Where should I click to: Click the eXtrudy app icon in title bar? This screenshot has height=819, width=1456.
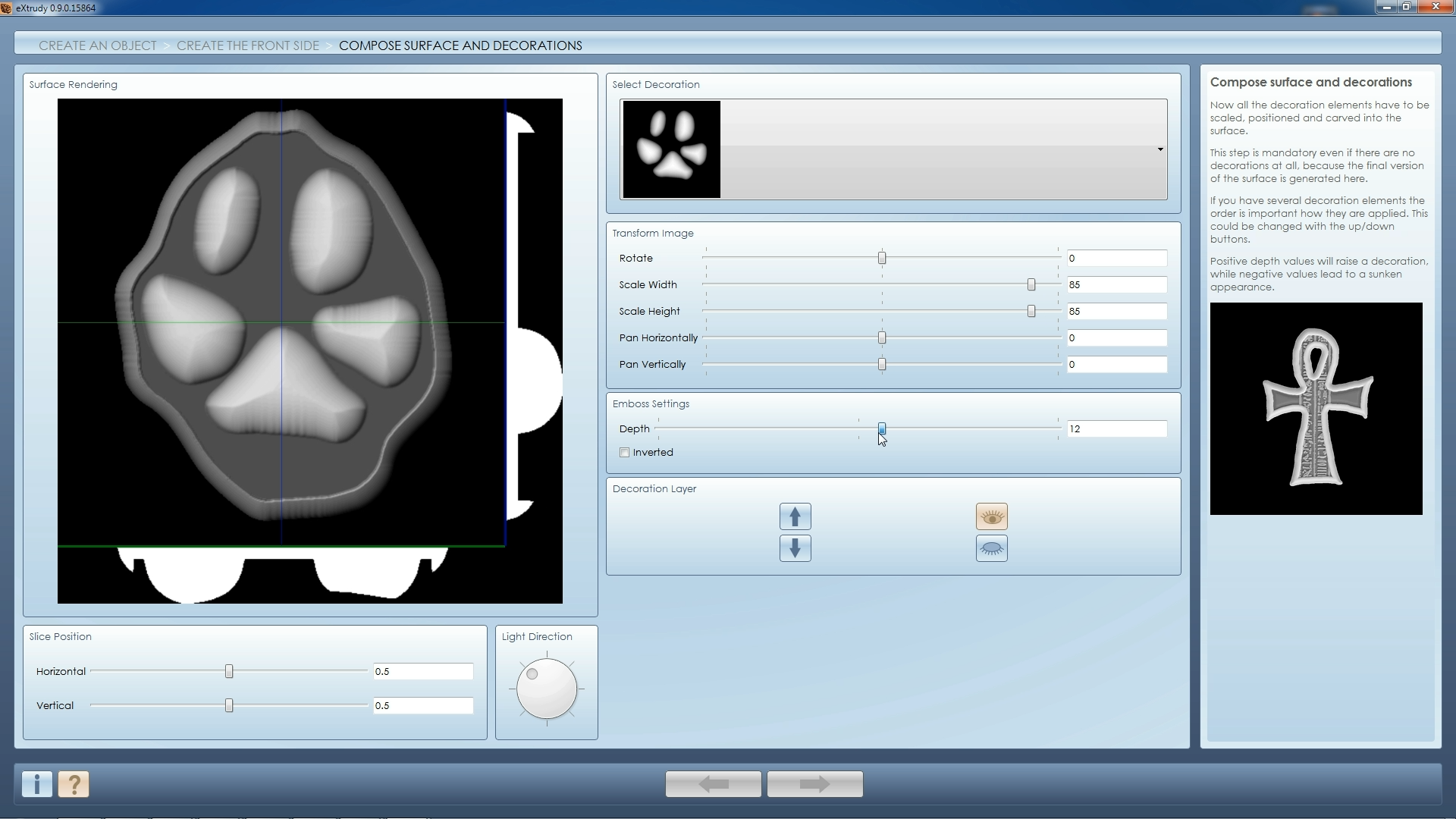pyautogui.click(x=6, y=8)
